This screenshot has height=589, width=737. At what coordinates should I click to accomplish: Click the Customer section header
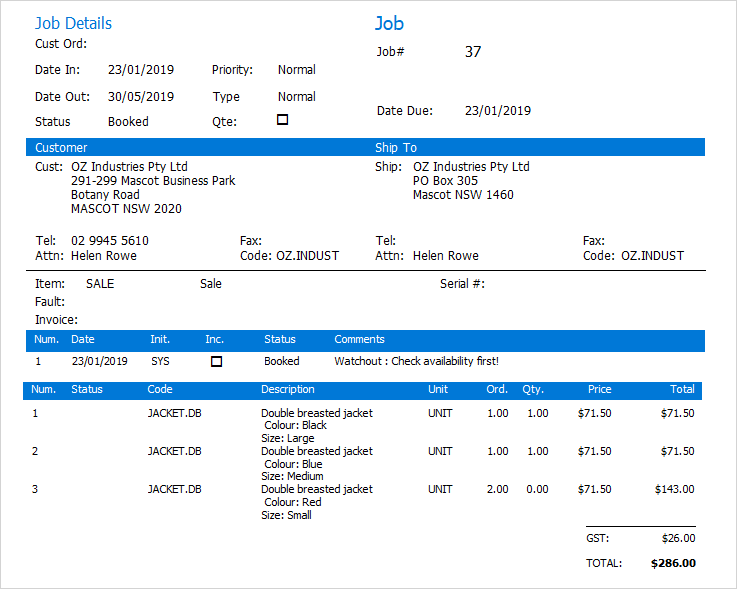click(x=61, y=148)
